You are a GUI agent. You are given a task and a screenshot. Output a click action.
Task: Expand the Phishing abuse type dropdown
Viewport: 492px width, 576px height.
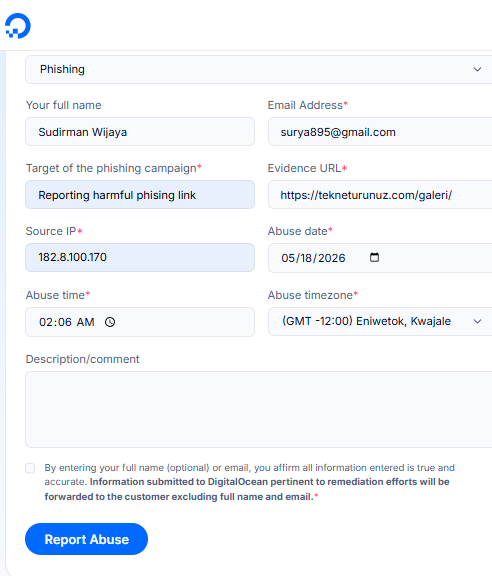tap(259, 69)
